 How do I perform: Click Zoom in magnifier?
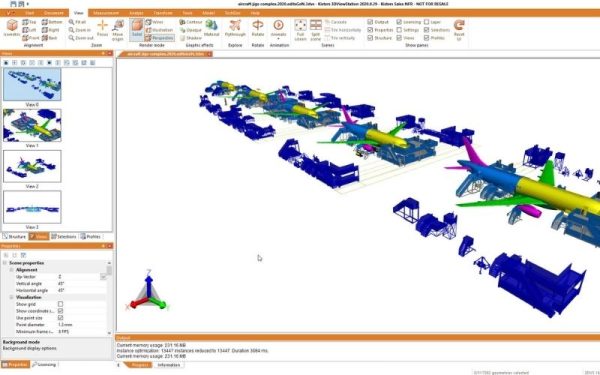(80, 30)
